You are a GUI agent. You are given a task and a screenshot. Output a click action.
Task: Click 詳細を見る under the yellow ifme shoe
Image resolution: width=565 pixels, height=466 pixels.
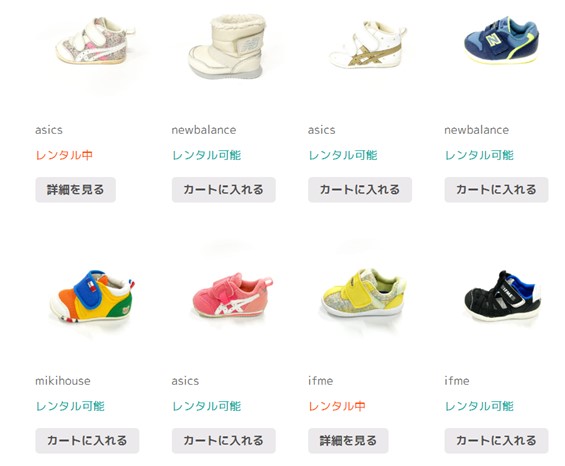(x=348, y=440)
